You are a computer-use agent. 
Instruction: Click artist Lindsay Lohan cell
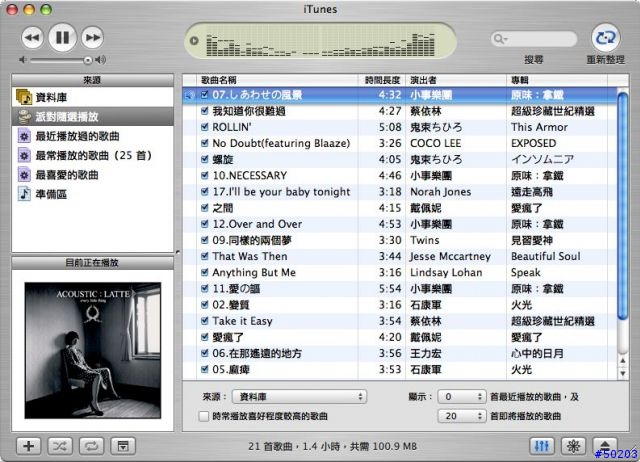coord(446,272)
